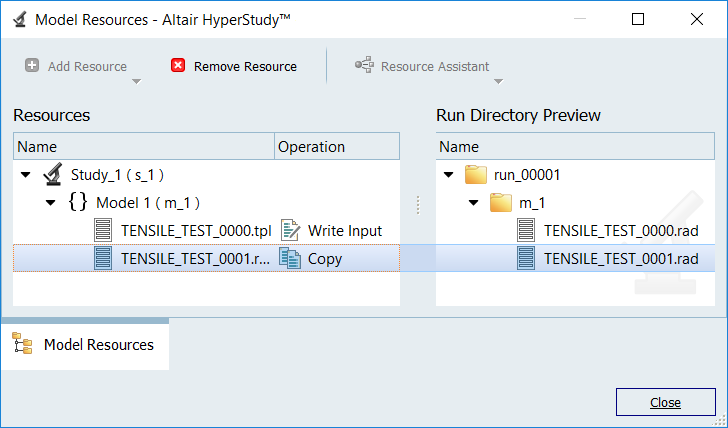Select TENSILE_TEST_0000.tpl resource
728x428 pixels.
click(196, 231)
